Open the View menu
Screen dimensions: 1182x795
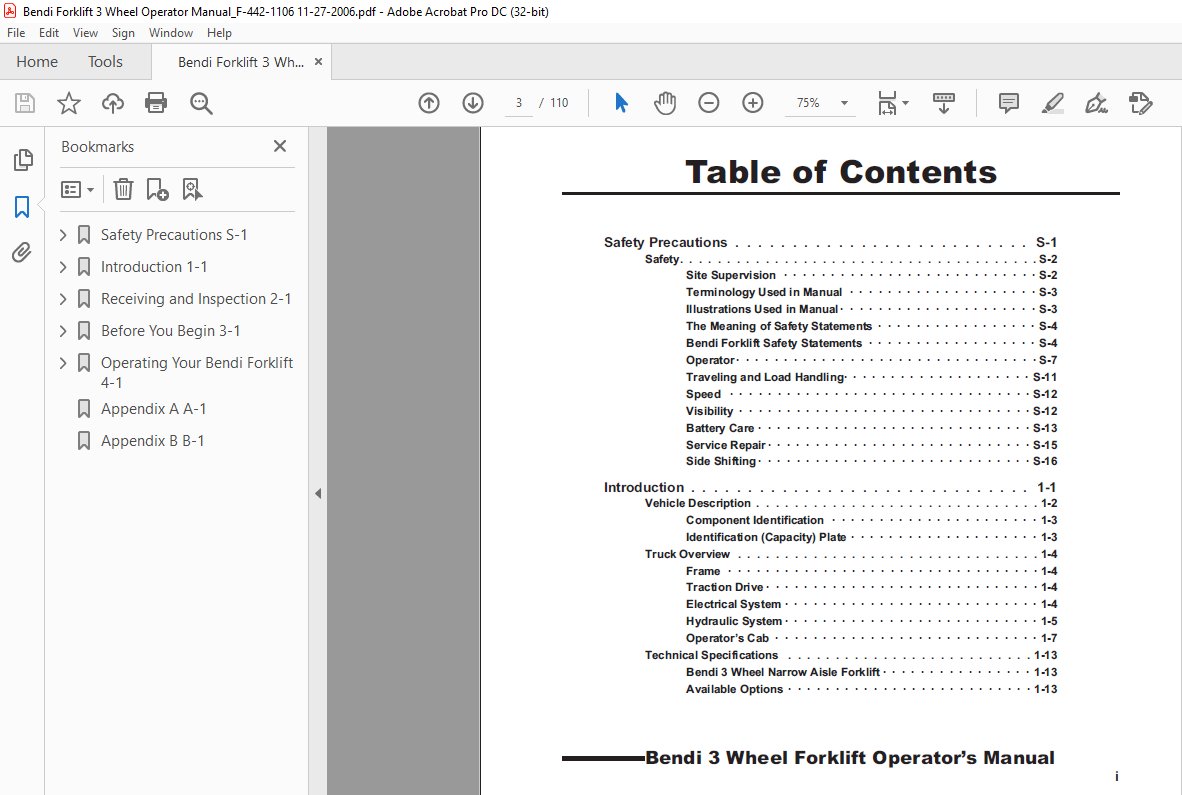coord(85,32)
